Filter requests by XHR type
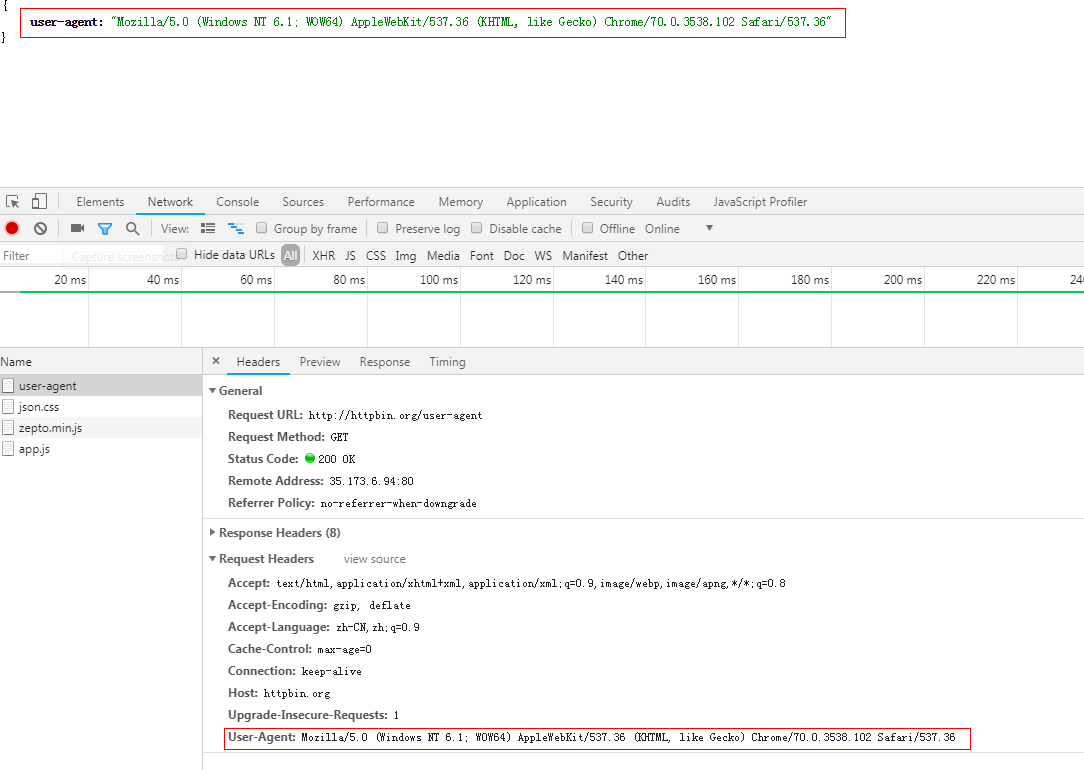Screen dimensions: 1084x770 (x=322, y=255)
